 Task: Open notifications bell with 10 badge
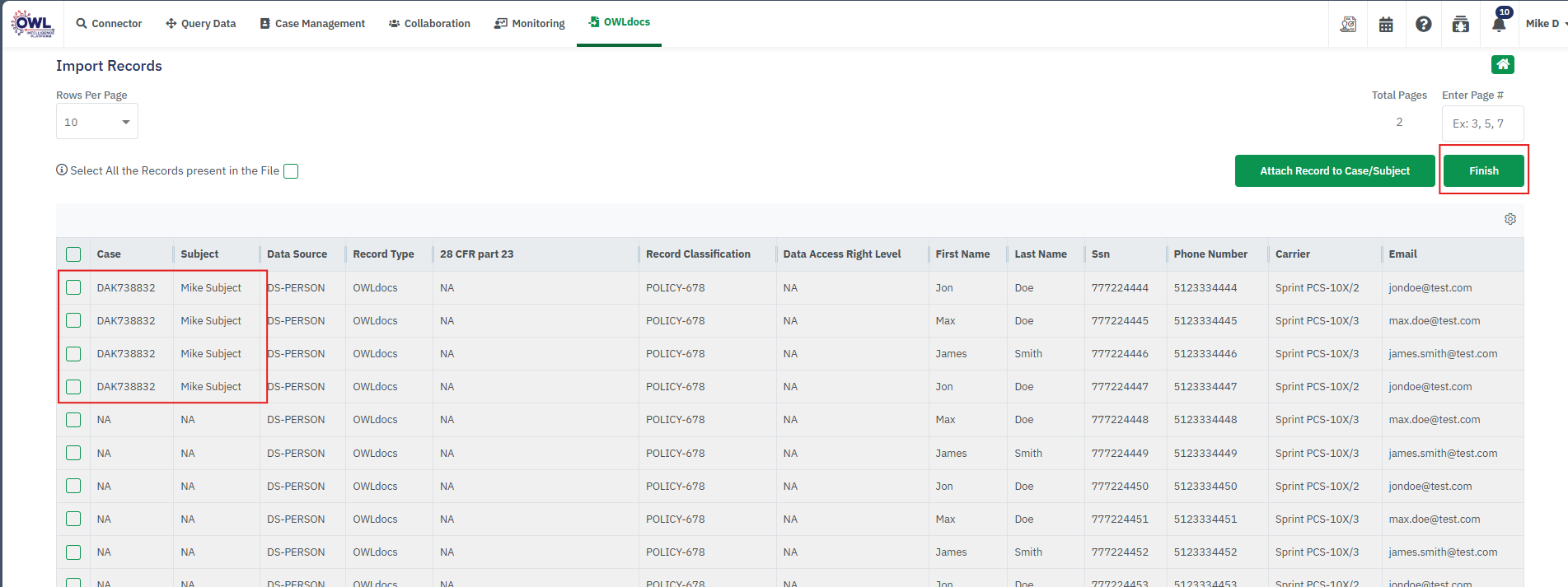[x=1499, y=23]
